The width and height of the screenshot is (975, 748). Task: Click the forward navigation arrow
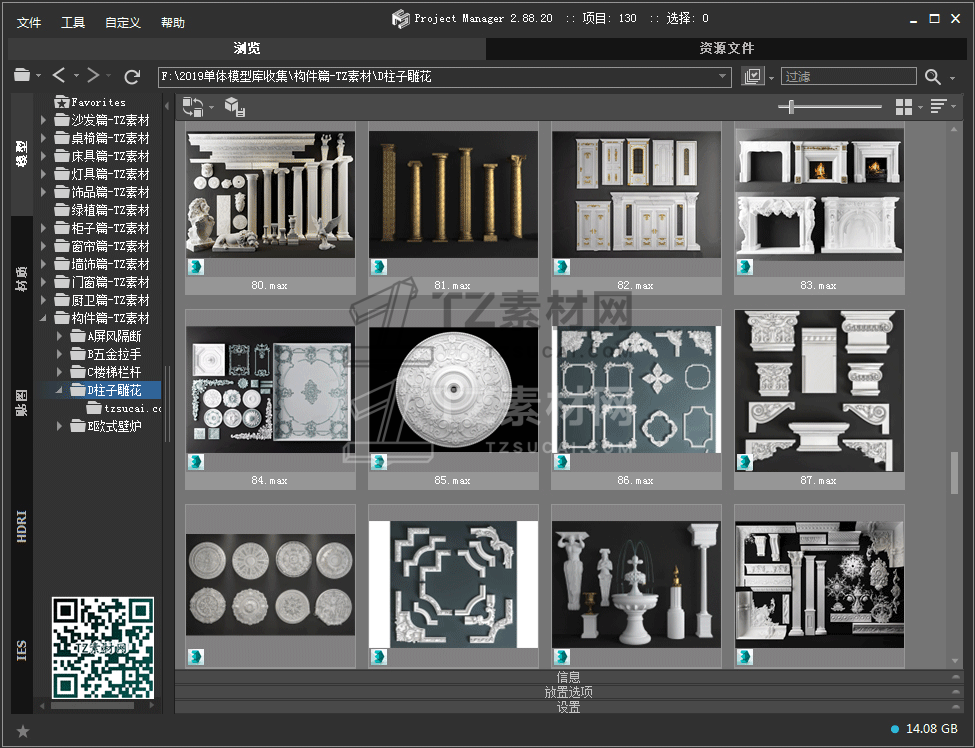(x=92, y=76)
